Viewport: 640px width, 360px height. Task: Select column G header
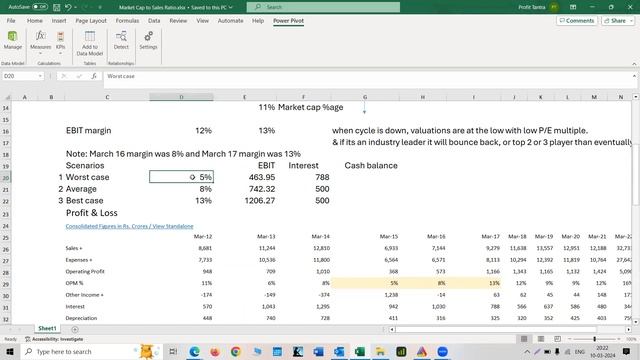[x=365, y=97]
